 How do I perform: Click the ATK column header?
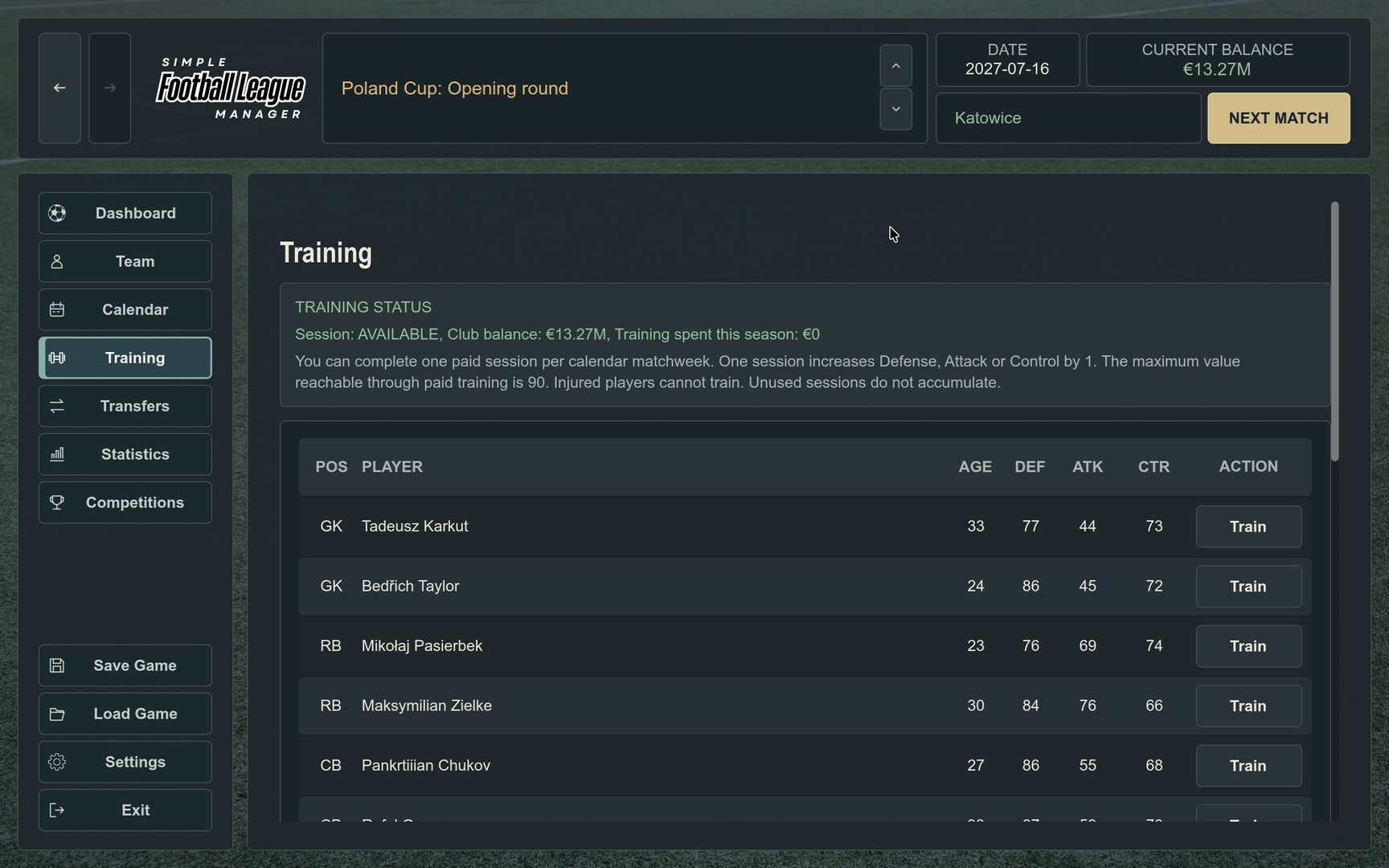point(1088,467)
